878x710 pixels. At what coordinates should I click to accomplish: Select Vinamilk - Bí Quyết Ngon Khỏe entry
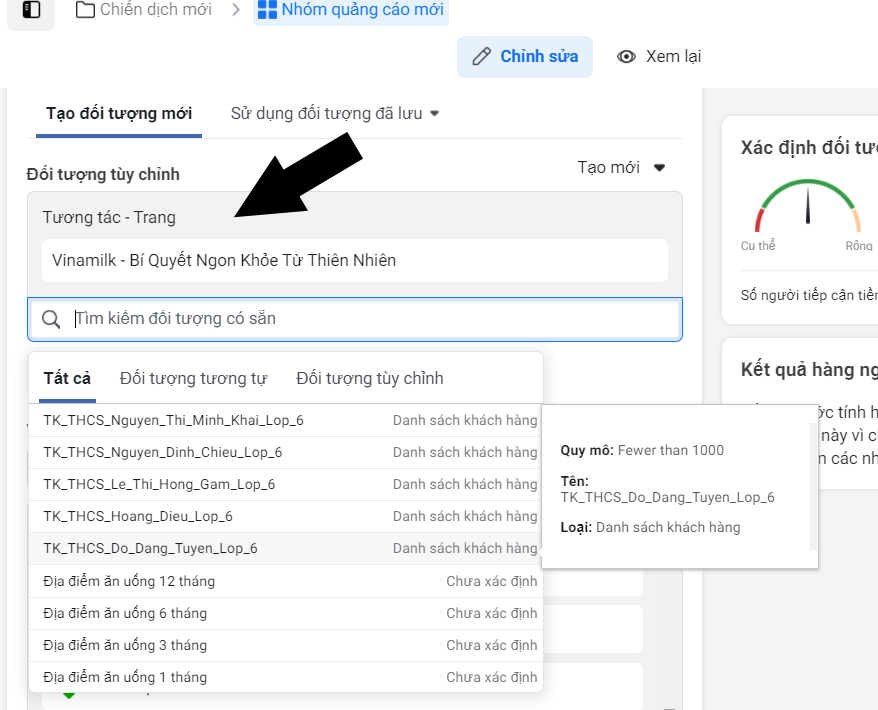click(354, 260)
